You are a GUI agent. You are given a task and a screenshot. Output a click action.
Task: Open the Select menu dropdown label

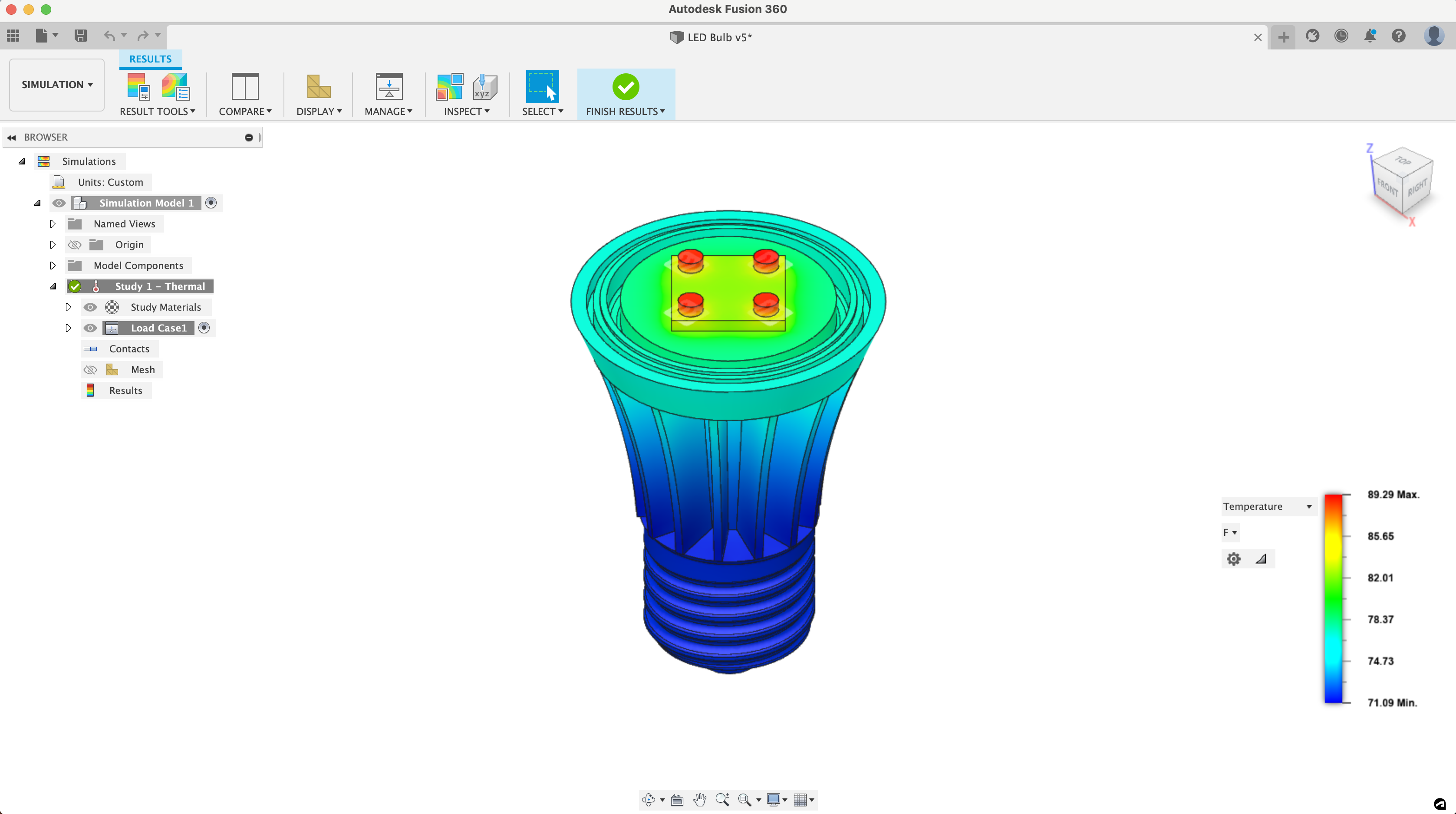click(x=542, y=111)
